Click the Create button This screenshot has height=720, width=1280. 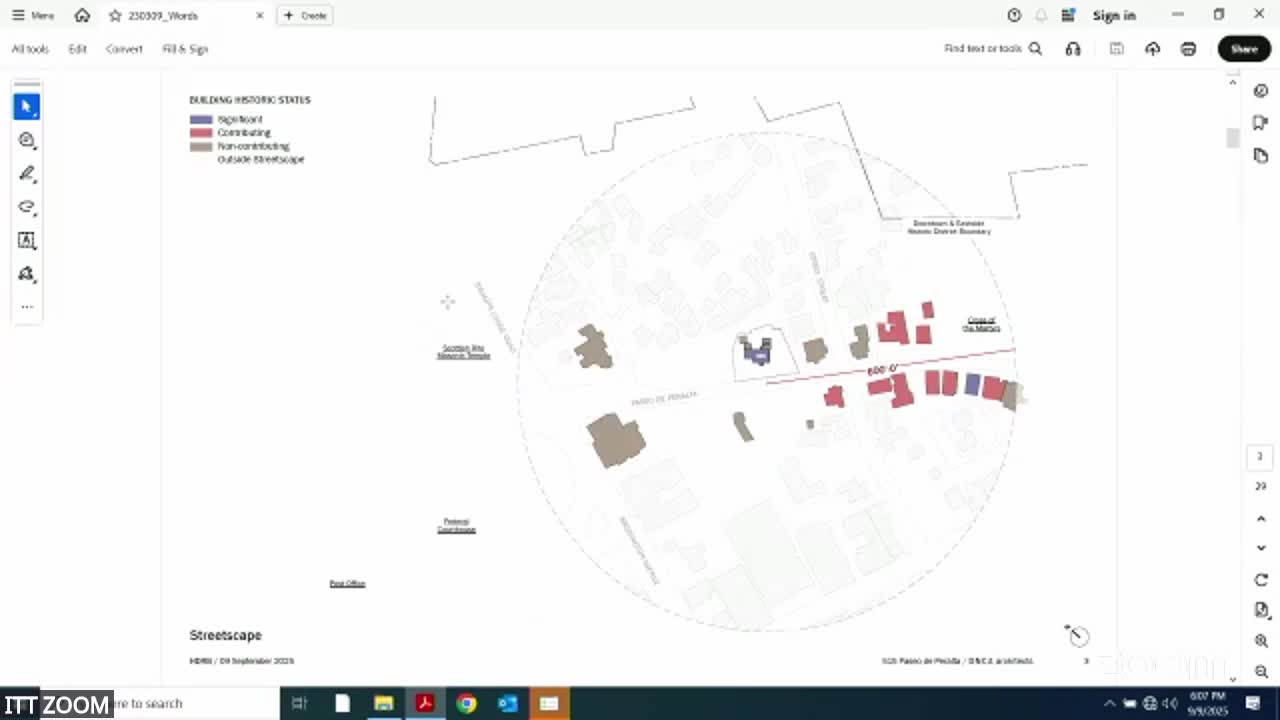(305, 15)
